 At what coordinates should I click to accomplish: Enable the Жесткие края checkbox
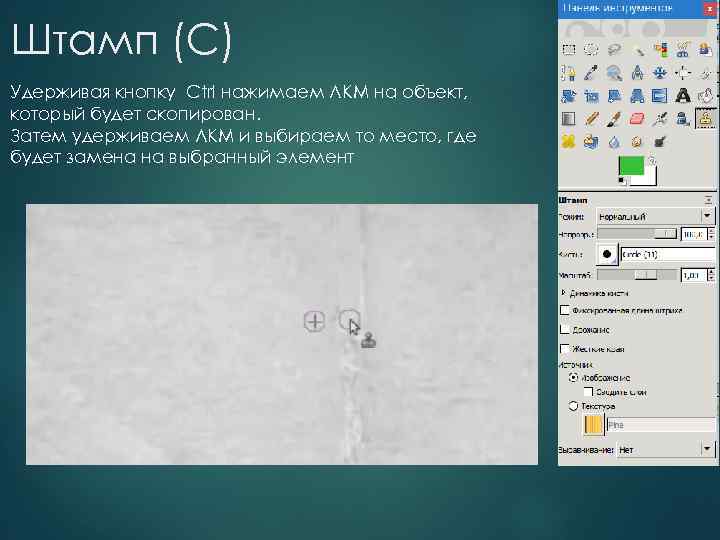pyautogui.click(x=565, y=349)
